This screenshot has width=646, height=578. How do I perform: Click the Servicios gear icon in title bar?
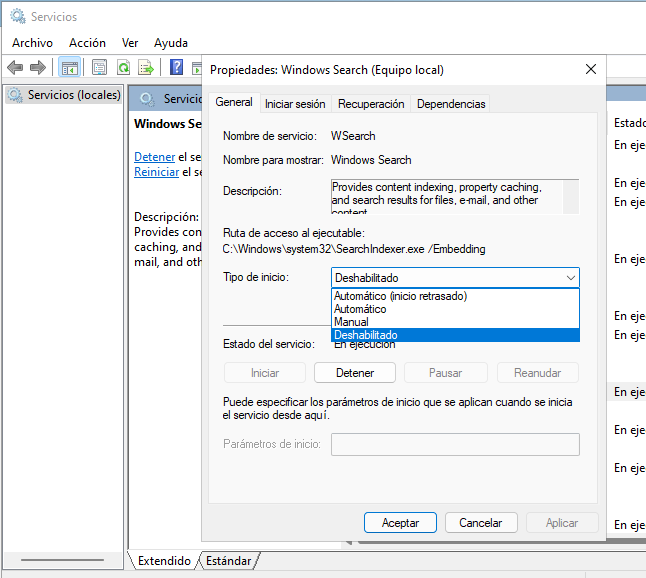coord(18,16)
